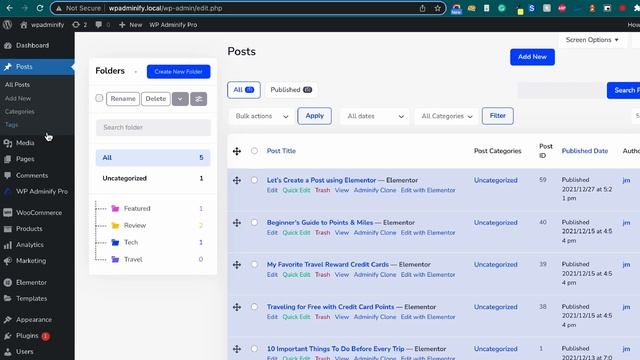
Task: Open Tags submenu item
Action: [11, 124]
